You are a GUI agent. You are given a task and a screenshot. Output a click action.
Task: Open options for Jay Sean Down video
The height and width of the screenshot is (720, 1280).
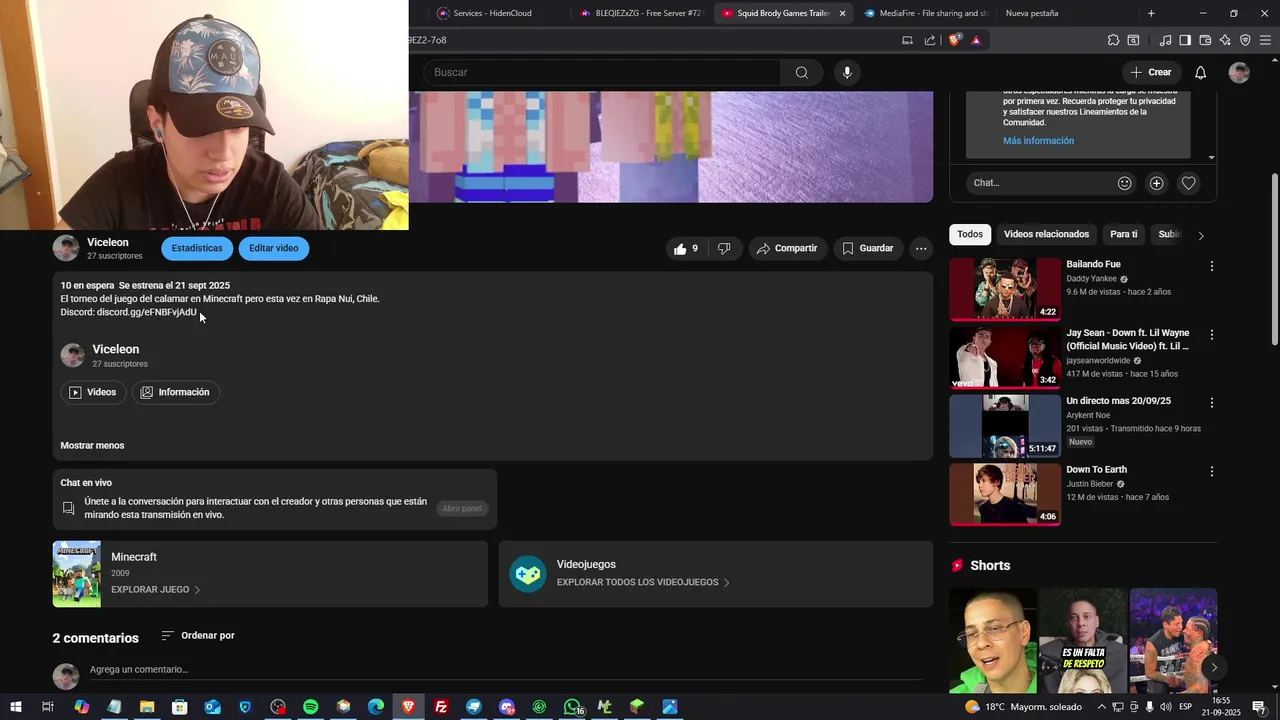point(1212,335)
